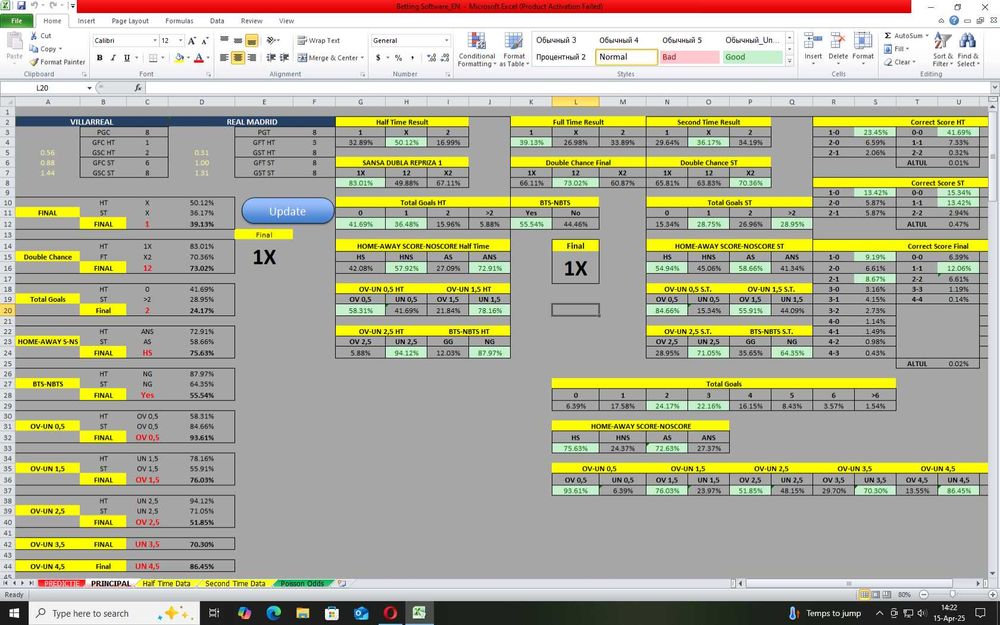This screenshot has width=1000, height=625.
Task: Select the empty cell L20
Action: click(575, 310)
